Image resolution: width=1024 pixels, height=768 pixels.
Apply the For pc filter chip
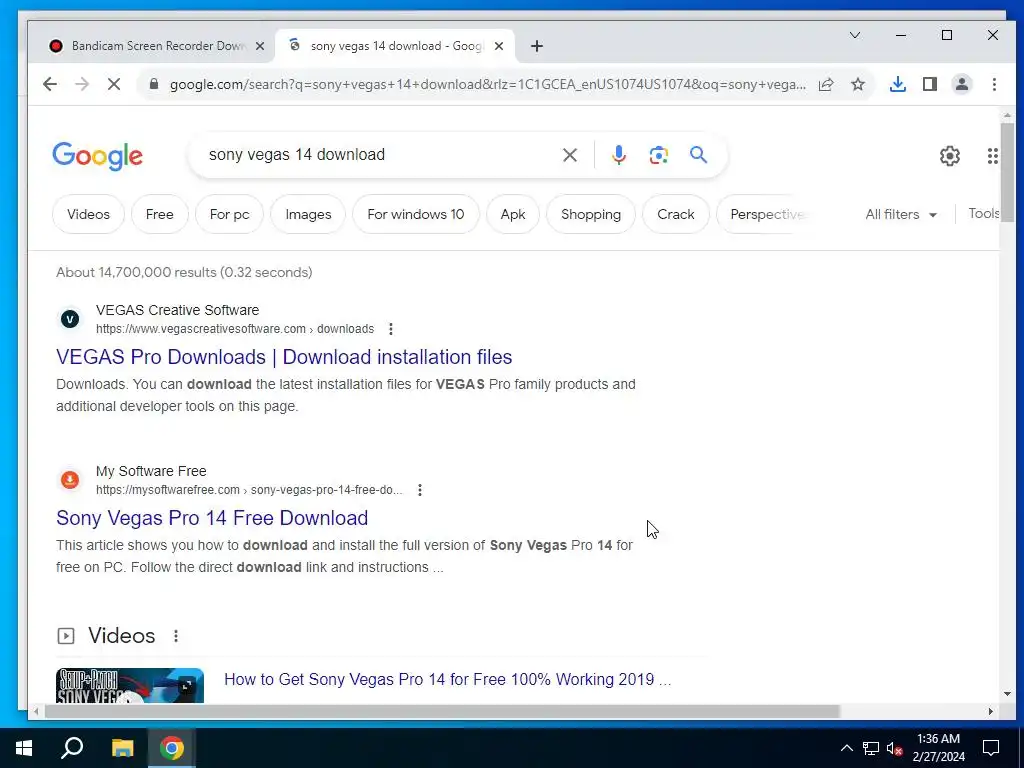coord(229,214)
